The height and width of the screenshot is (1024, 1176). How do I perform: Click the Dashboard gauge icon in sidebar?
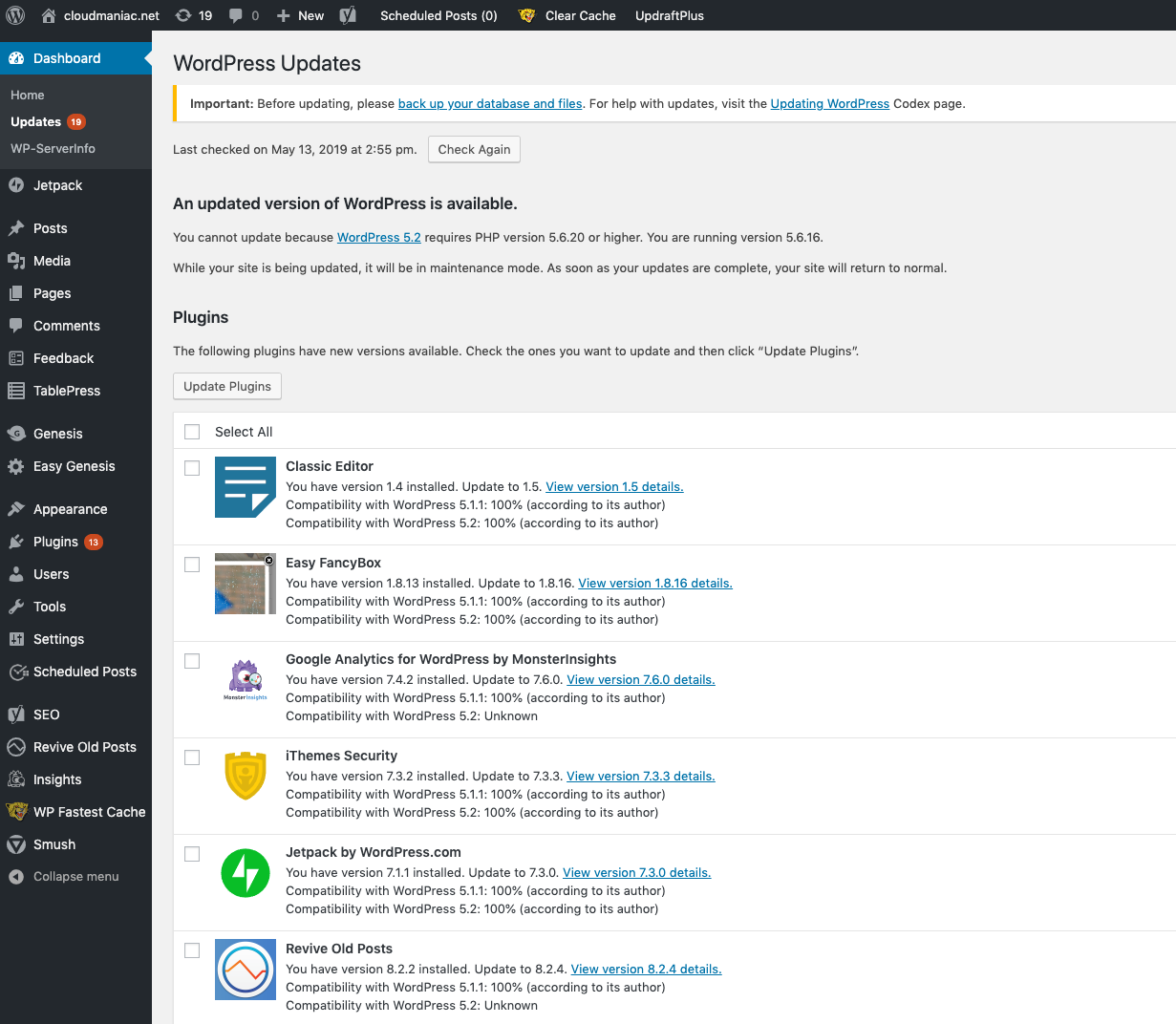[16, 58]
